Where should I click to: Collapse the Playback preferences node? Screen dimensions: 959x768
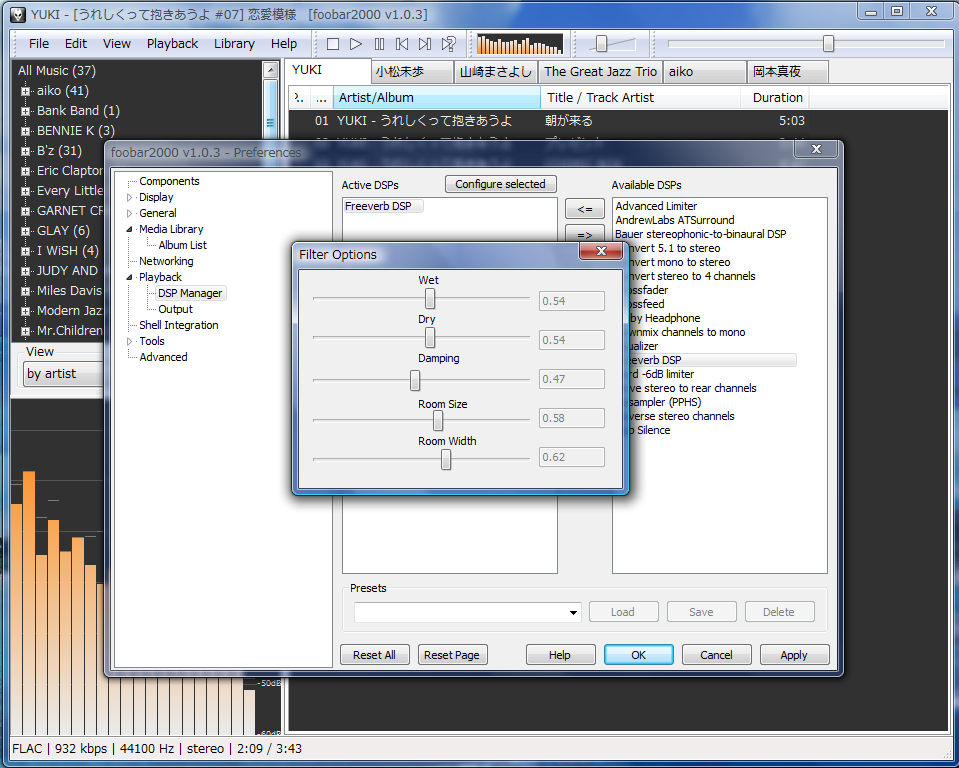coord(130,278)
